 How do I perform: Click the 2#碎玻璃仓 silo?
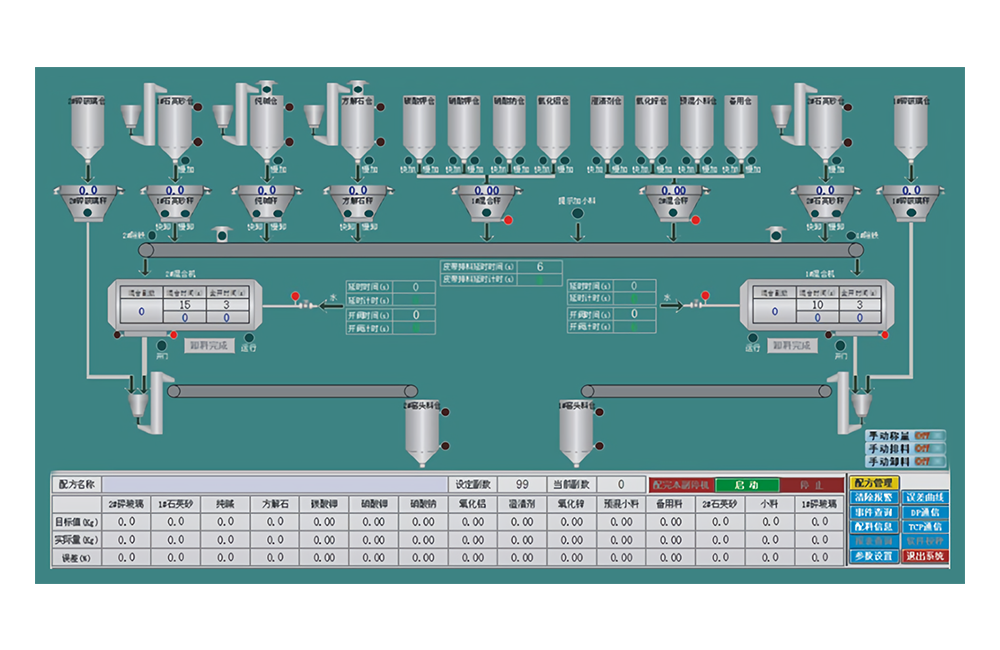tap(88, 128)
